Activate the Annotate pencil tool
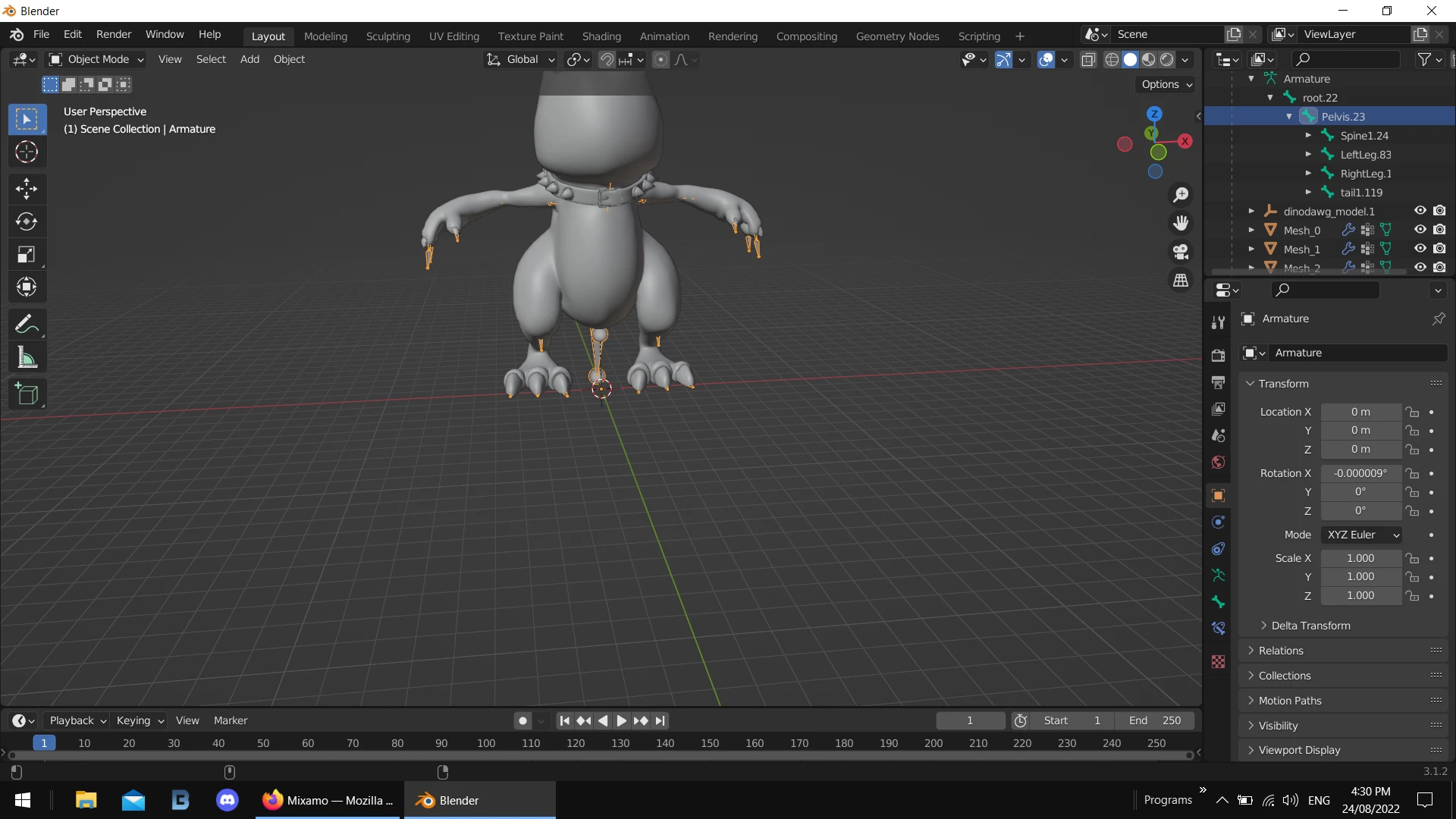Image resolution: width=1456 pixels, height=819 pixels. point(27,325)
